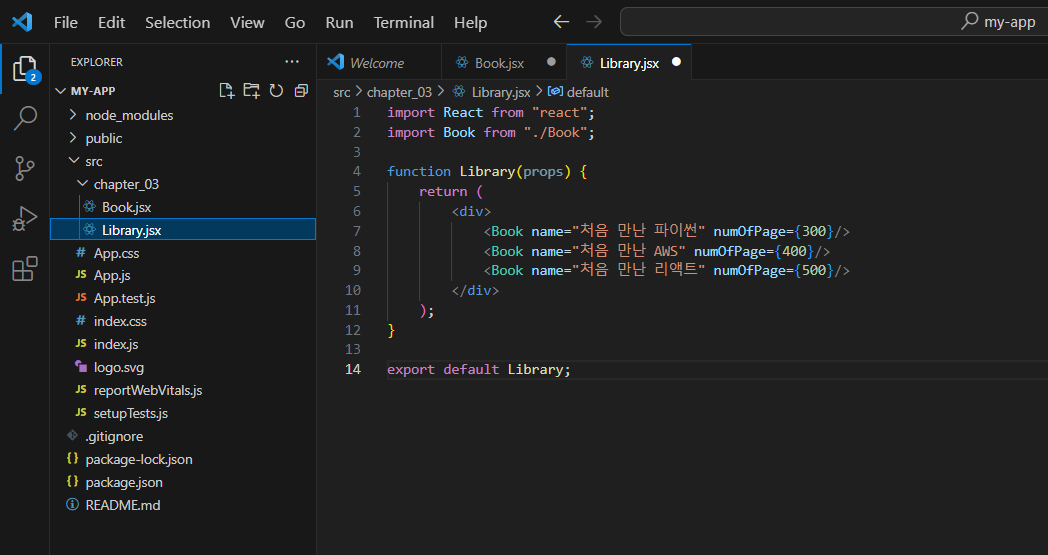1048x555 pixels.
Task: Open the Extensions view icon
Action: click(24, 269)
